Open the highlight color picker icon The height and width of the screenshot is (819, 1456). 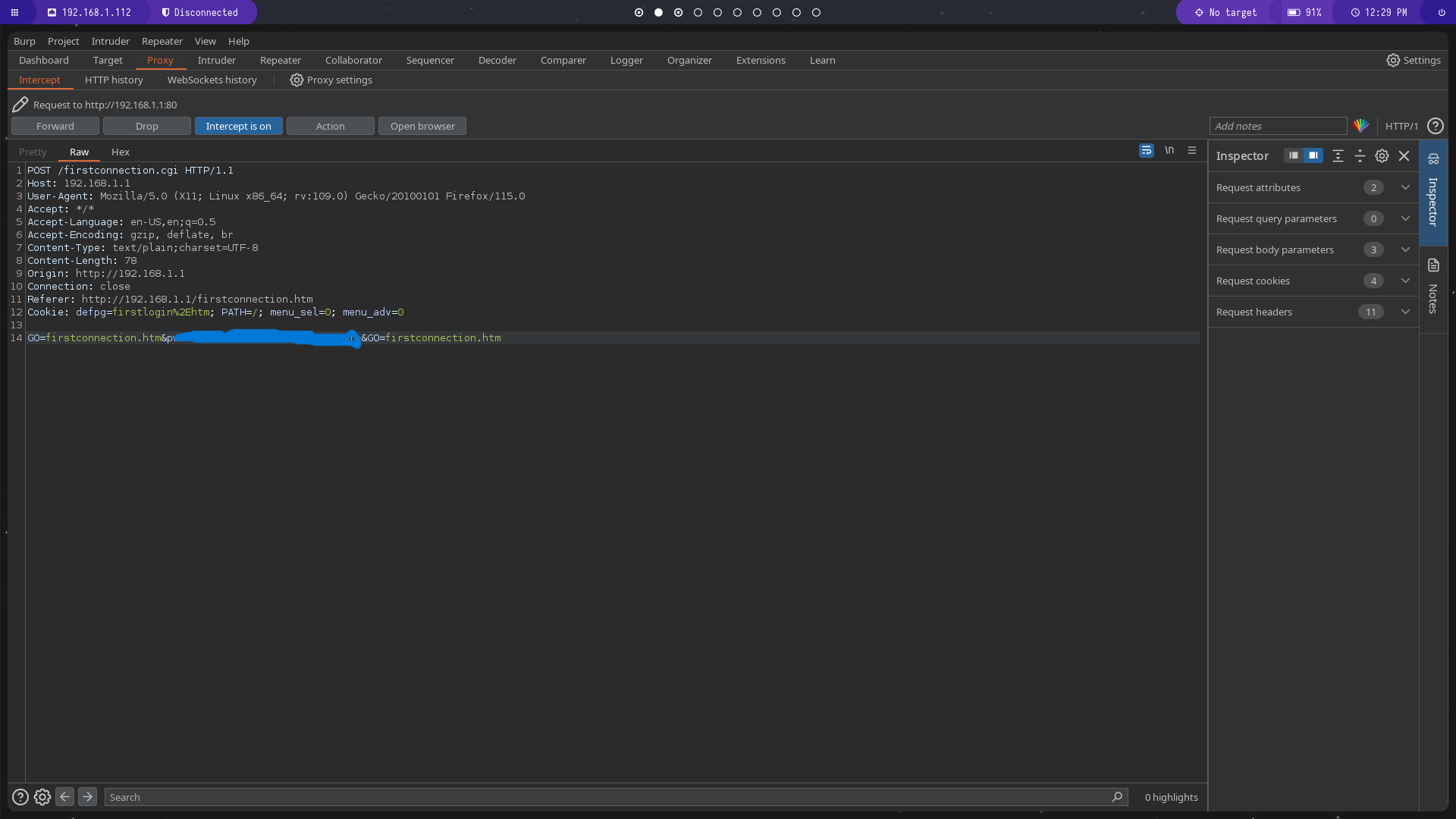[1361, 126]
